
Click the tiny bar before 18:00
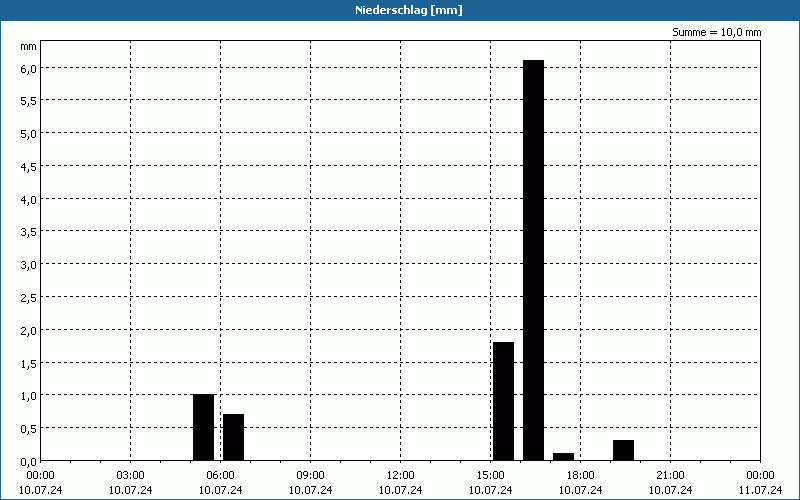click(x=563, y=457)
